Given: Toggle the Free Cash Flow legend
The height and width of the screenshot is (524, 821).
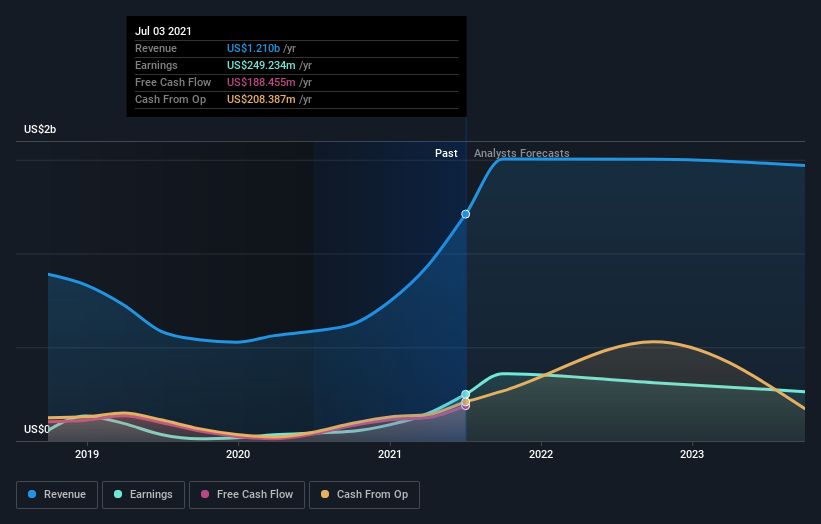Looking at the screenshot, I should tap(247, 495).
